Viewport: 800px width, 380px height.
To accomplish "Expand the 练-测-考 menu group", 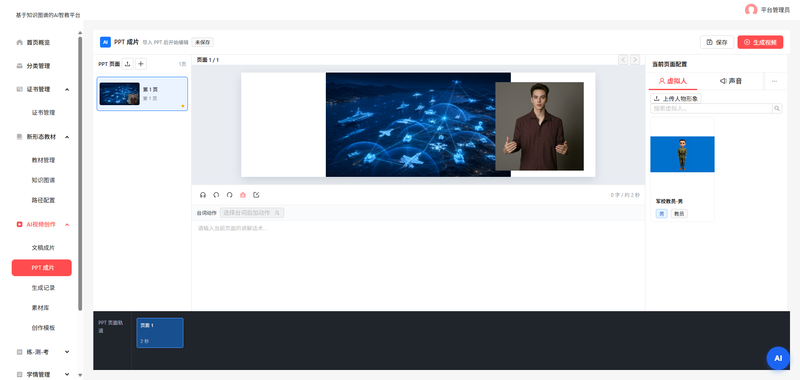I will tap(67, 351).
